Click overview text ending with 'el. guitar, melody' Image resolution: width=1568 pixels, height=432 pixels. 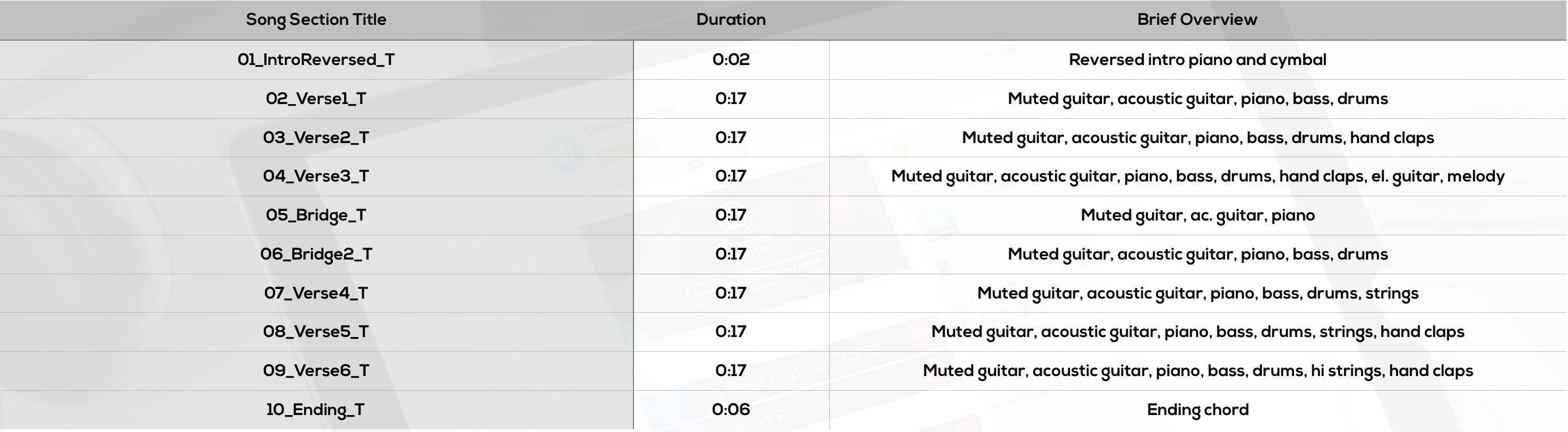click(1197, 176)
